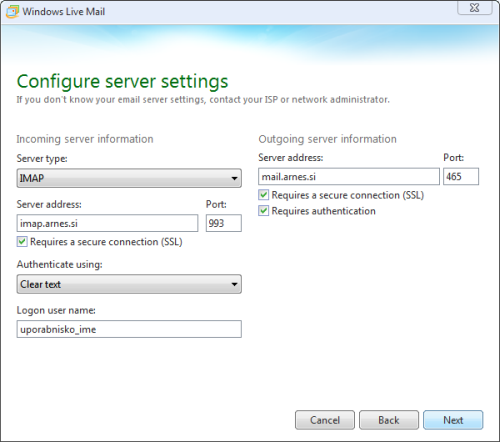
Task: Click the arrow on the IMAP combo box
Action: [234, 178]
